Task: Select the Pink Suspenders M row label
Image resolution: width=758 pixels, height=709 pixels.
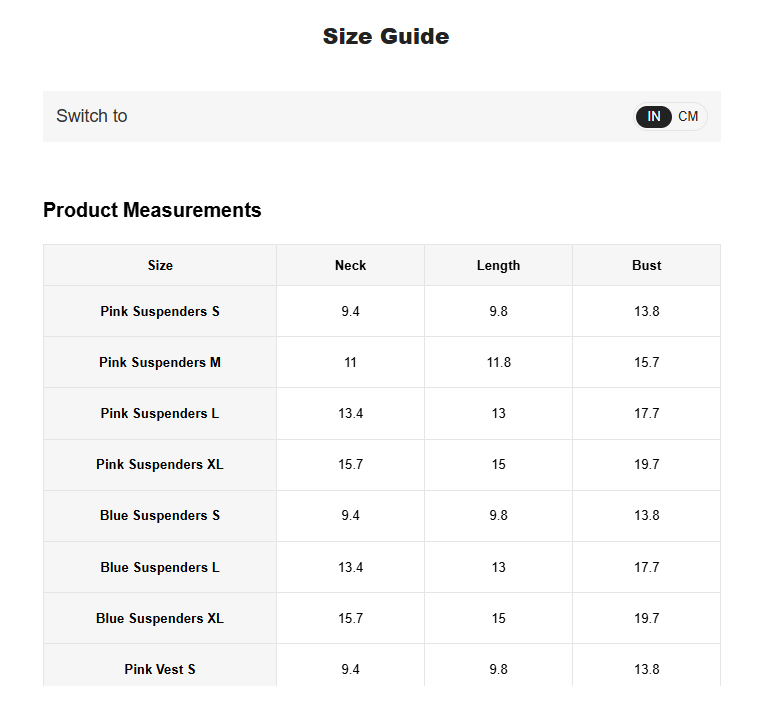Action: (160, 362)
